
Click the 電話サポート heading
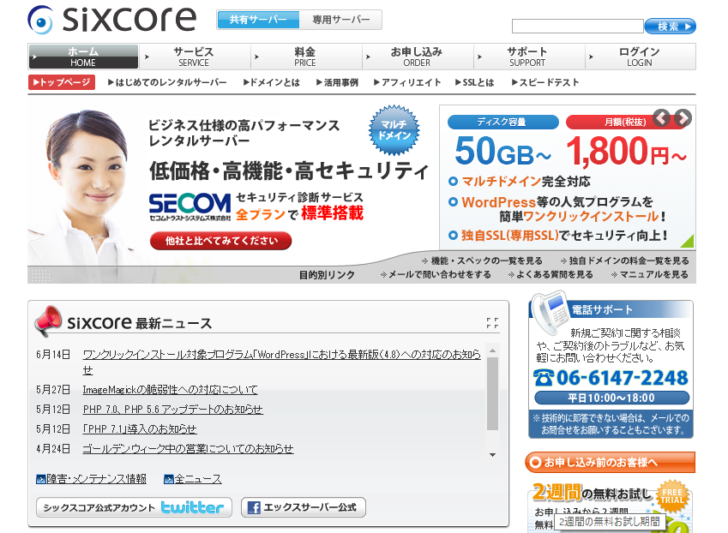click(x=602, y=310)
